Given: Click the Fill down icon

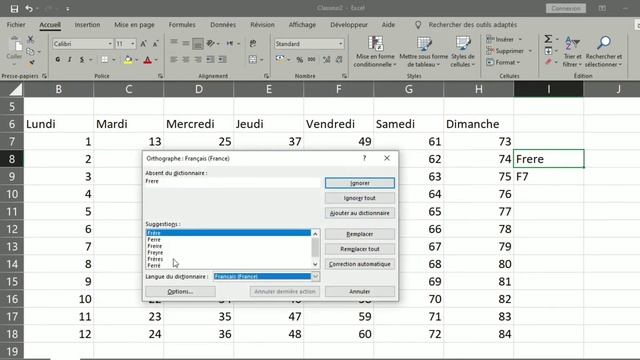Looking at the screenshot, I should pyautogui.click(x=548, y=51).
